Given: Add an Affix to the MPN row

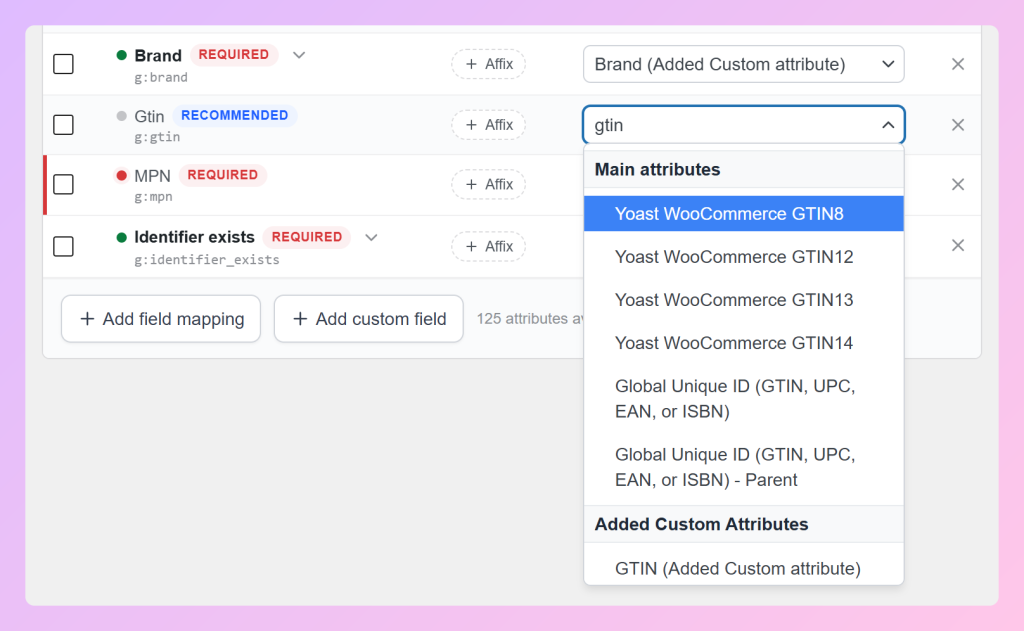Looking at the screenshot, I should pyautogui.click(x=488, y=184).
